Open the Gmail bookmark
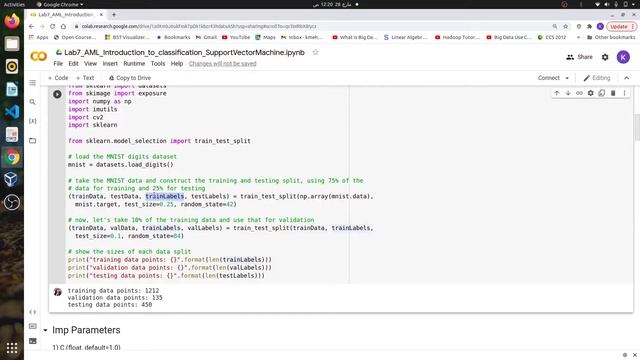The image size is (640, 360). pyautogui.click(x=206, y=37)
